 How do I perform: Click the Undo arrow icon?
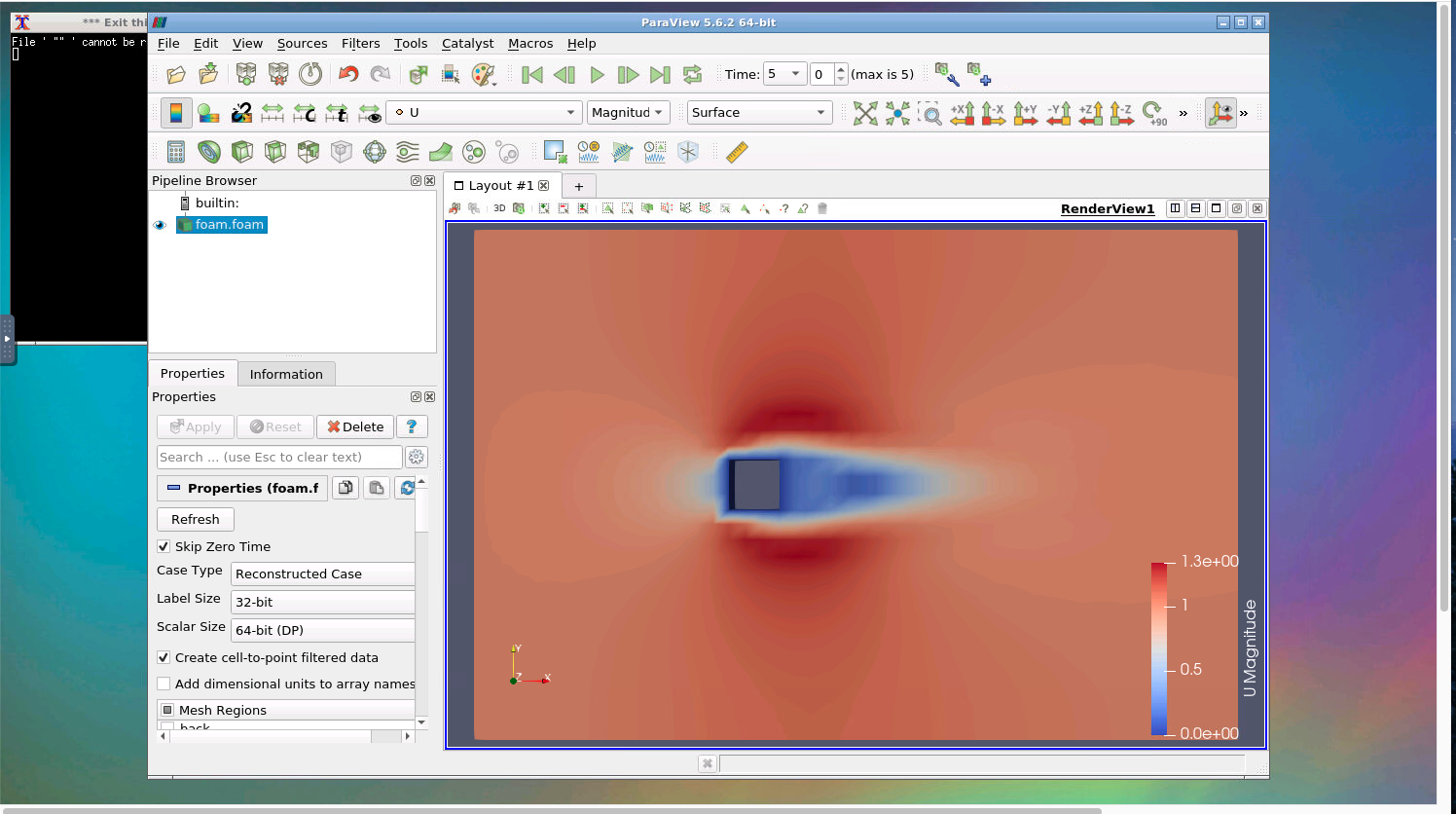click(347, 75)
